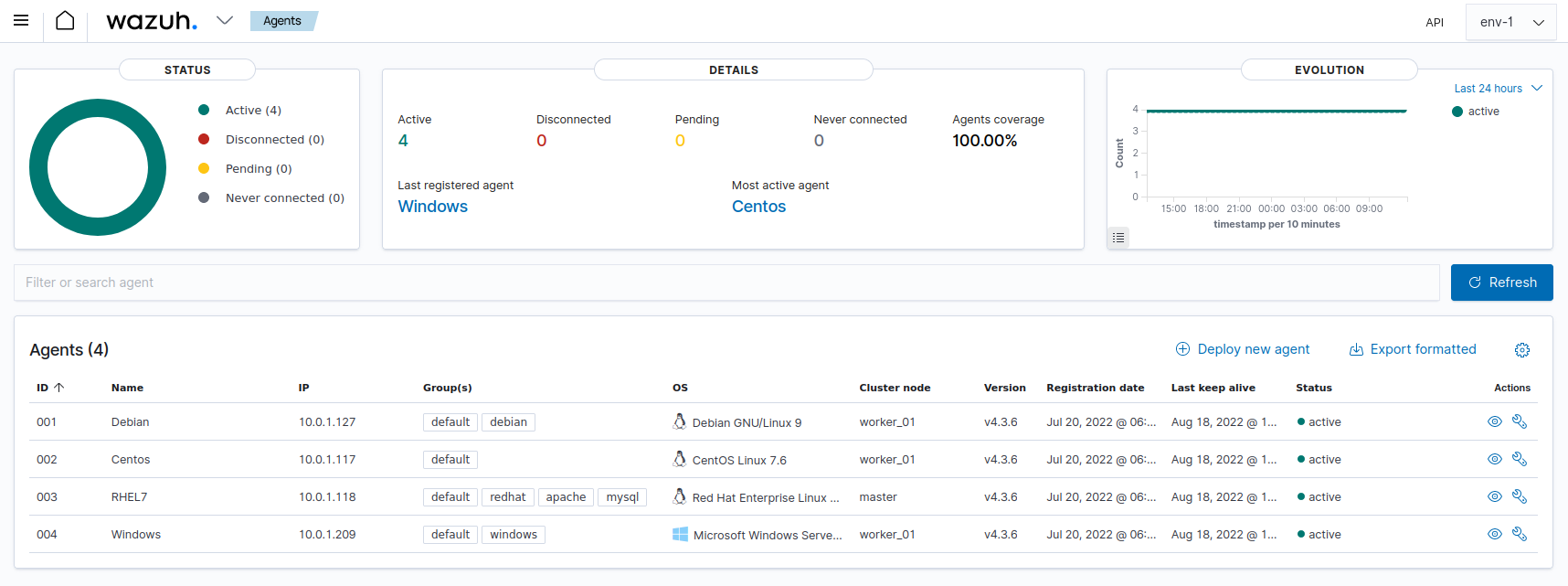Click Agents coverage 100.00% value
The height and width of the screenshot is (586, 1568).
[x=984, y=141]
